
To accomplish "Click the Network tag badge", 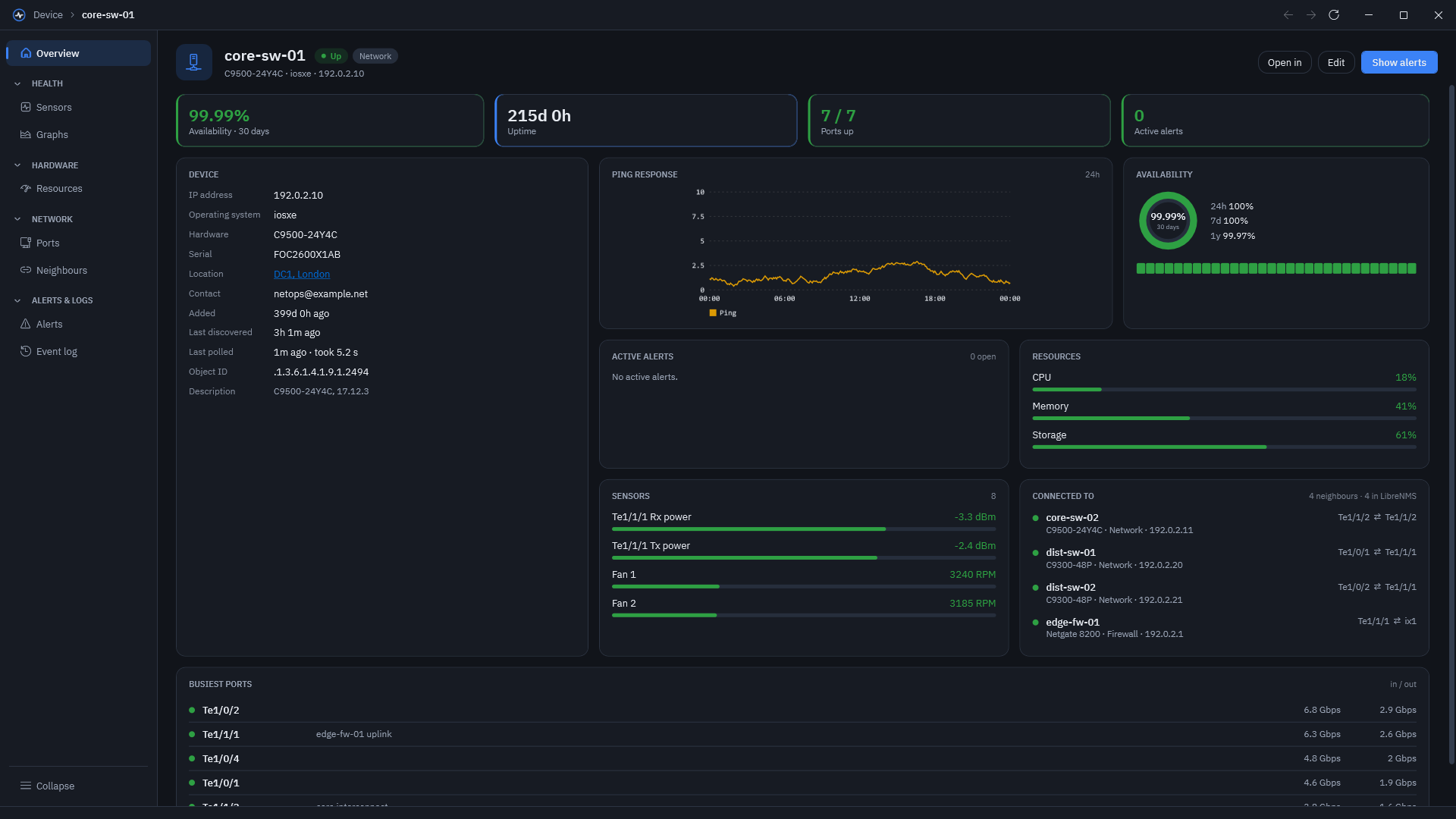I will 375,56.
